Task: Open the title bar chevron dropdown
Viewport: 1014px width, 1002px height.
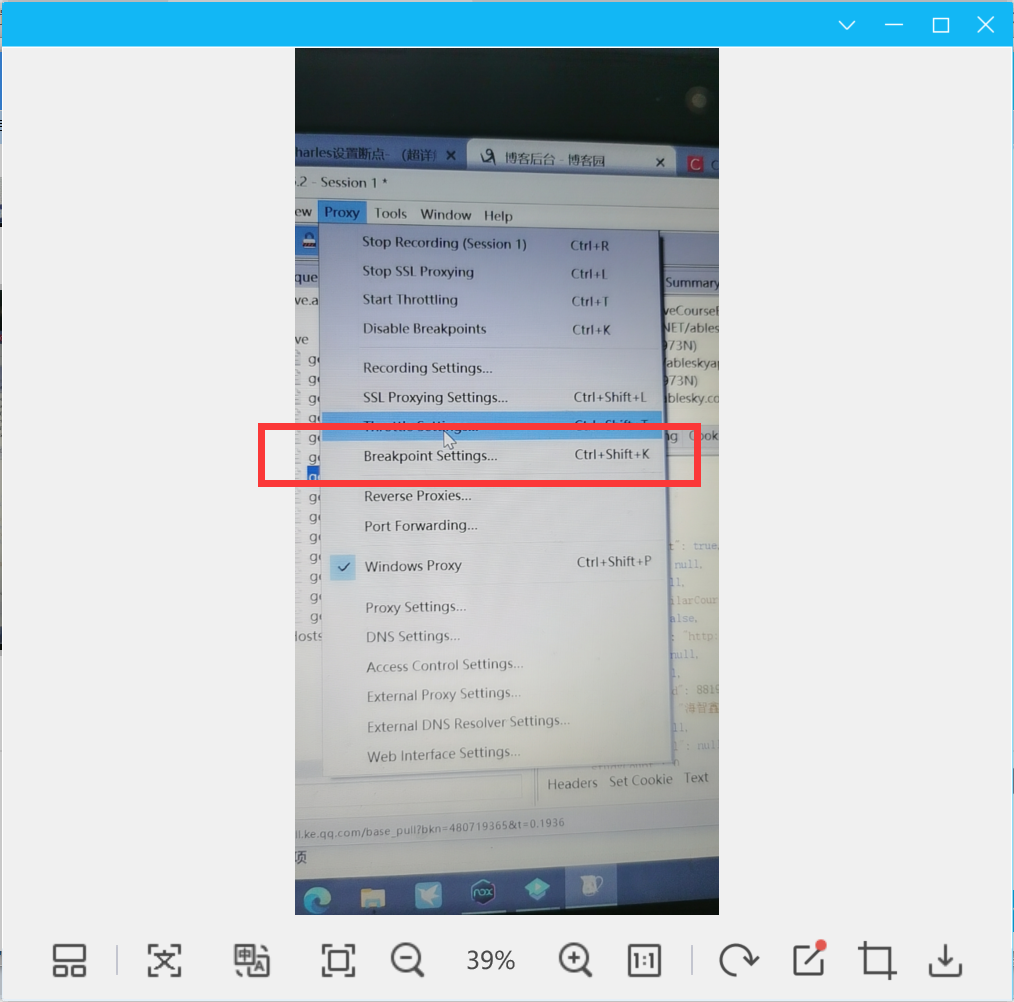Action: [847, 25]
